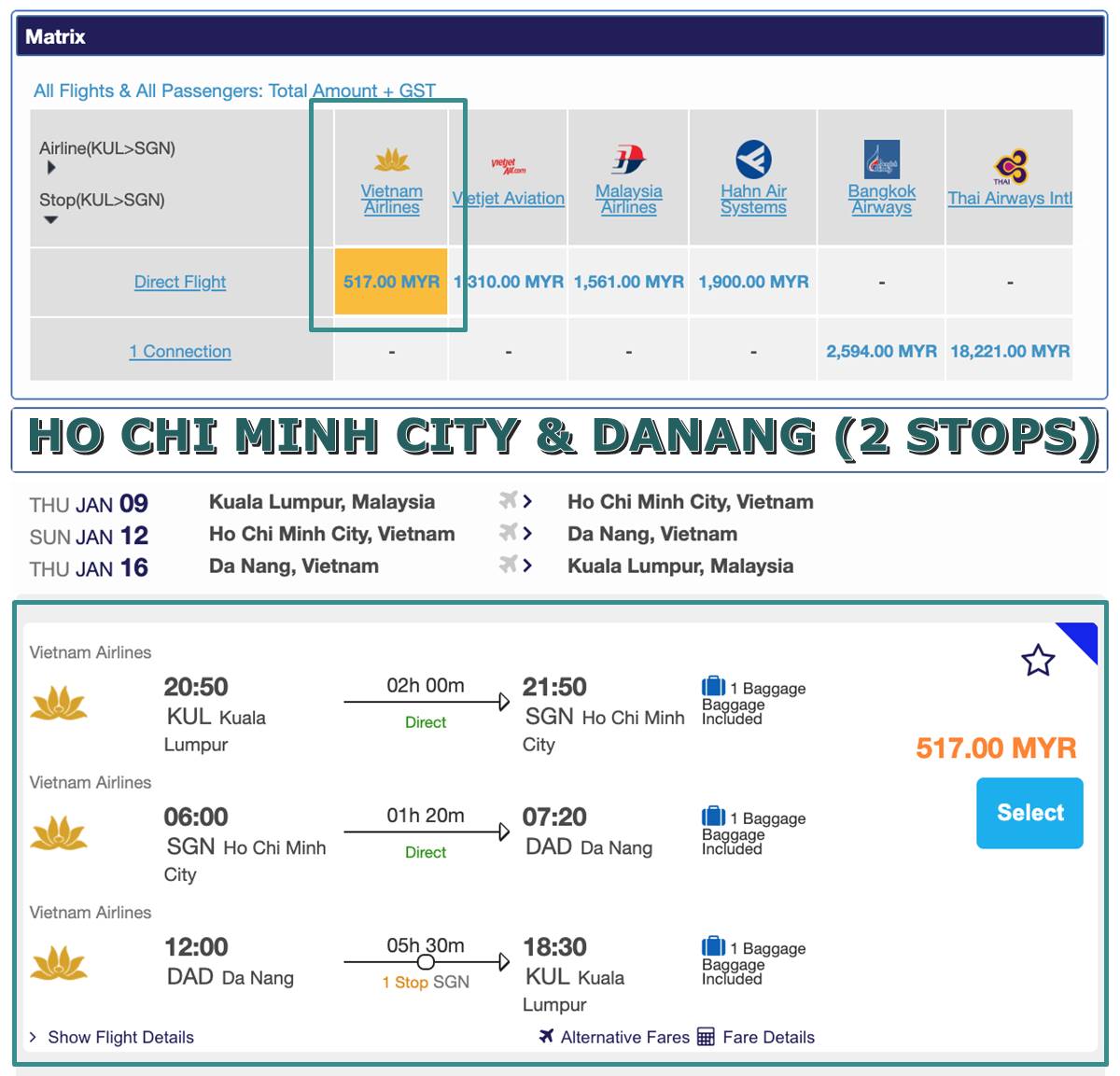This screenshot has width=1120, height=1076.
Task: Click the 05h 30m flight duration
Action: [426, 945]
